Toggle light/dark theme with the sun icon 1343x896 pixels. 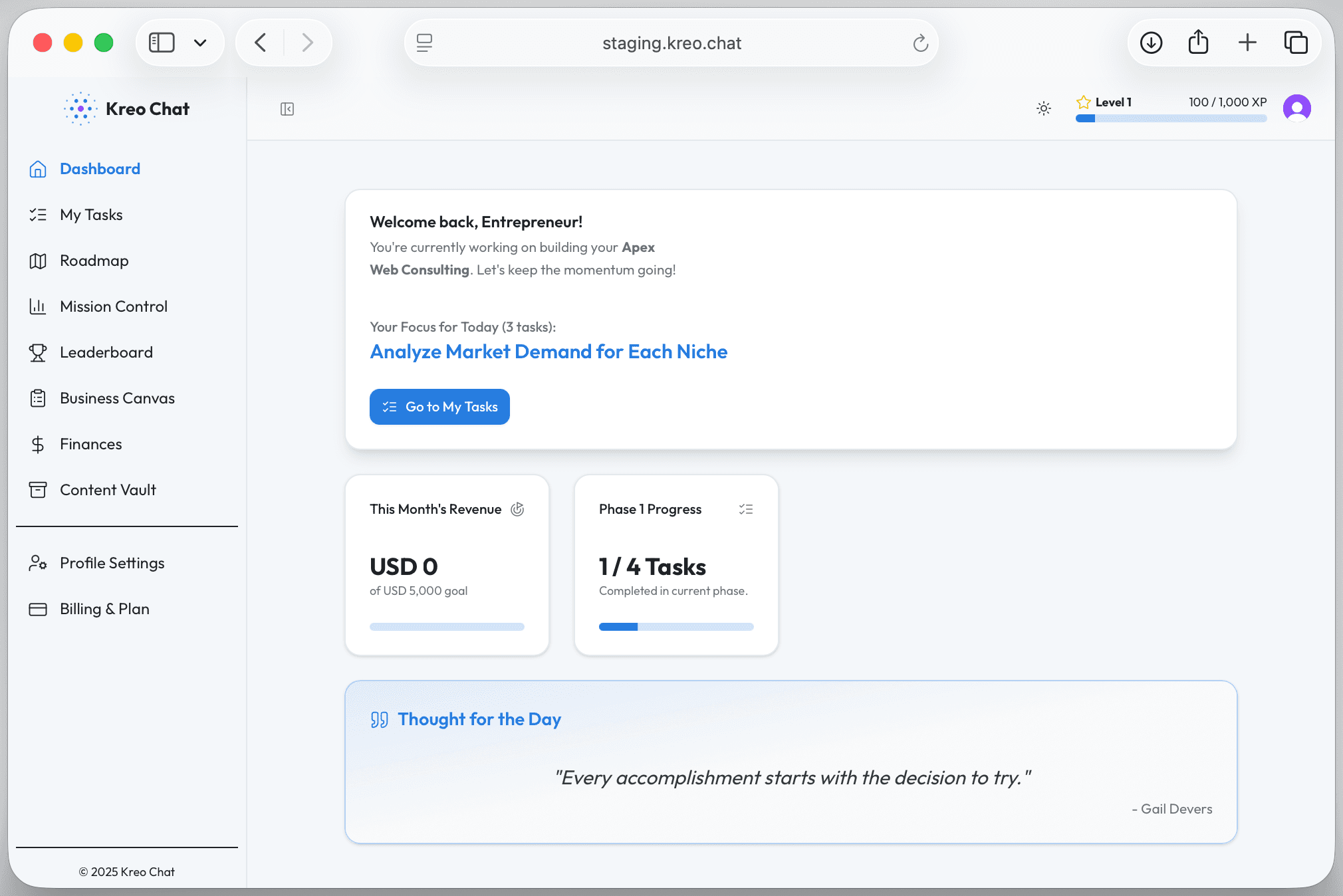(1044, 108)
